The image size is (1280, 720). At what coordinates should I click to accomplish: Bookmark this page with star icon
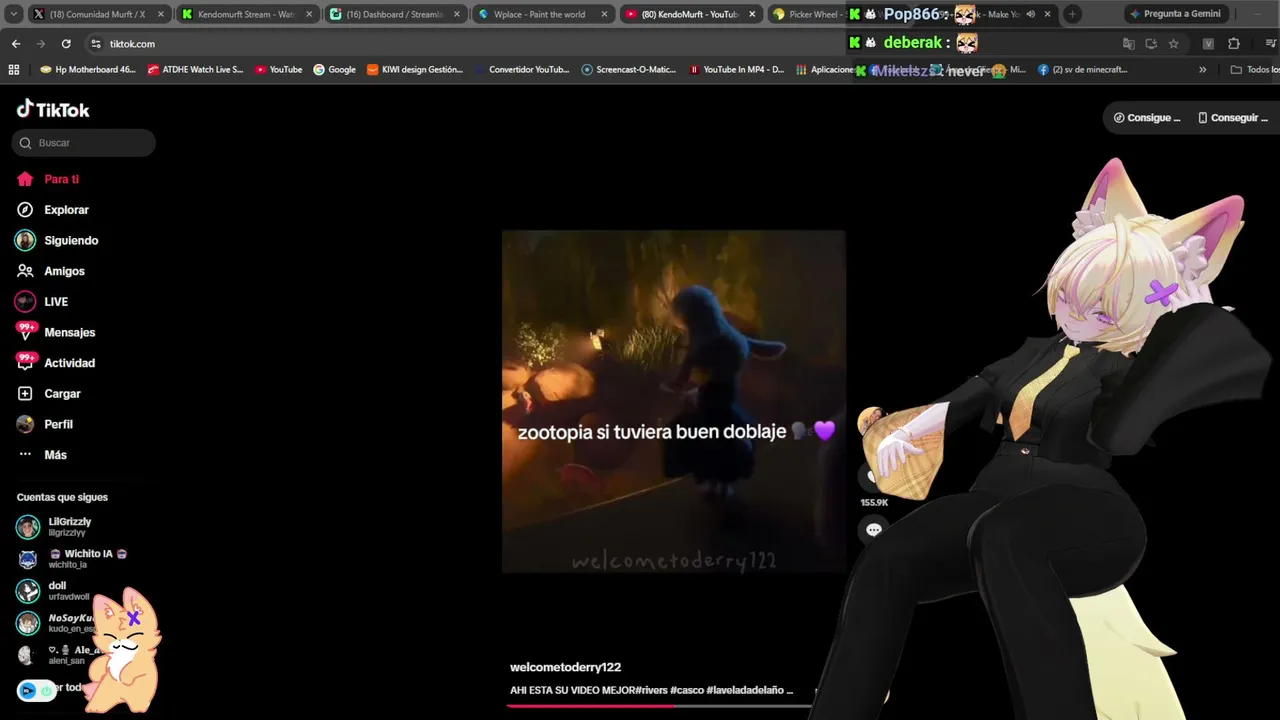click(x=1173, y=44)
